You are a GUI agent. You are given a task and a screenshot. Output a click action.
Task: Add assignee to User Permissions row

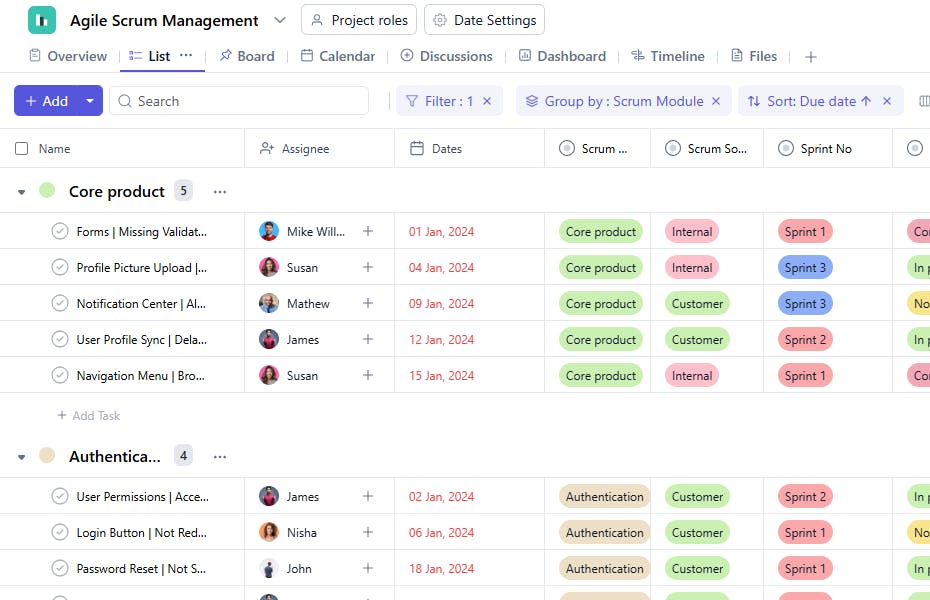click(368, 496)
